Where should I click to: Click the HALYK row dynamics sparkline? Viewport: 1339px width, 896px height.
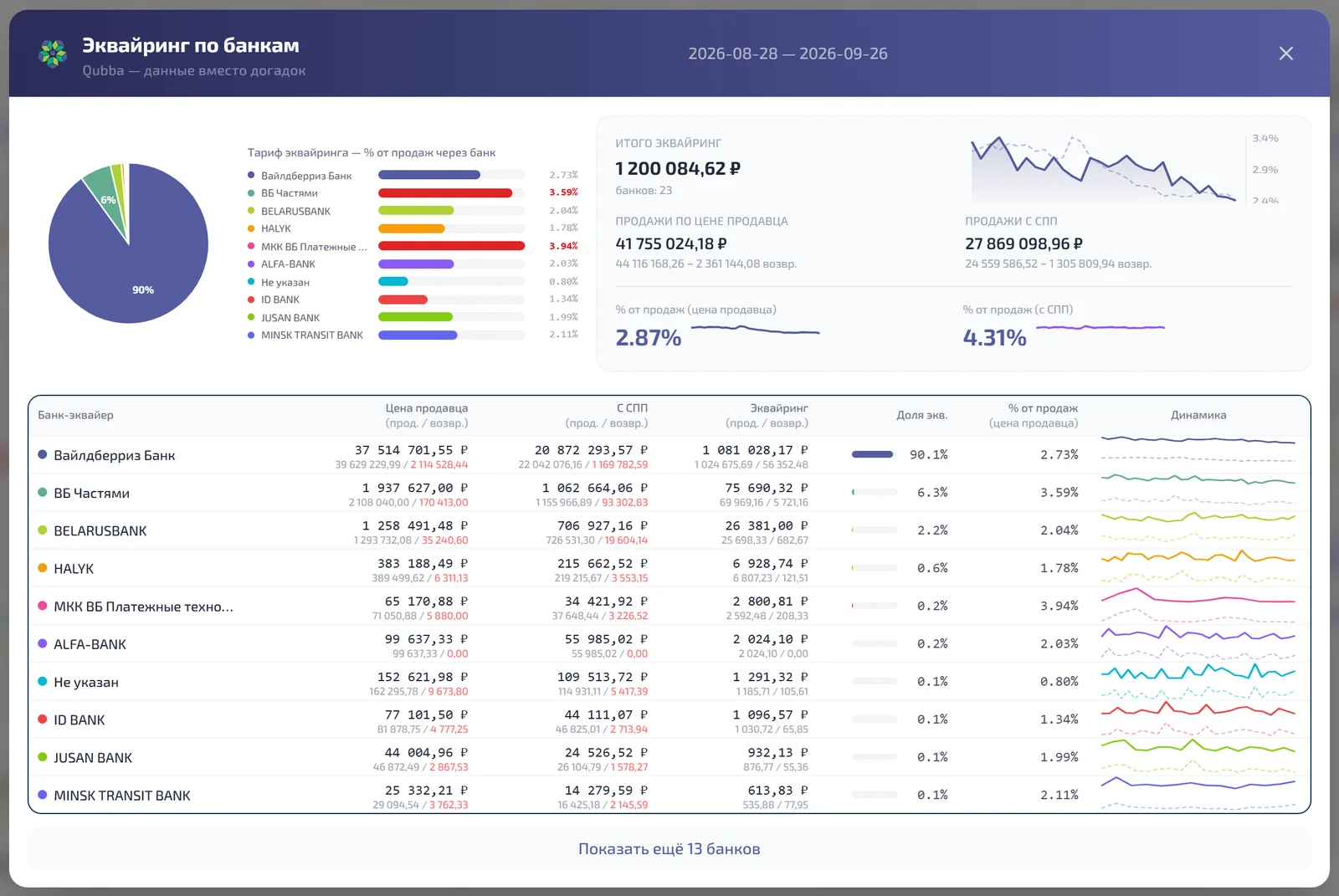click(1198, 568)
